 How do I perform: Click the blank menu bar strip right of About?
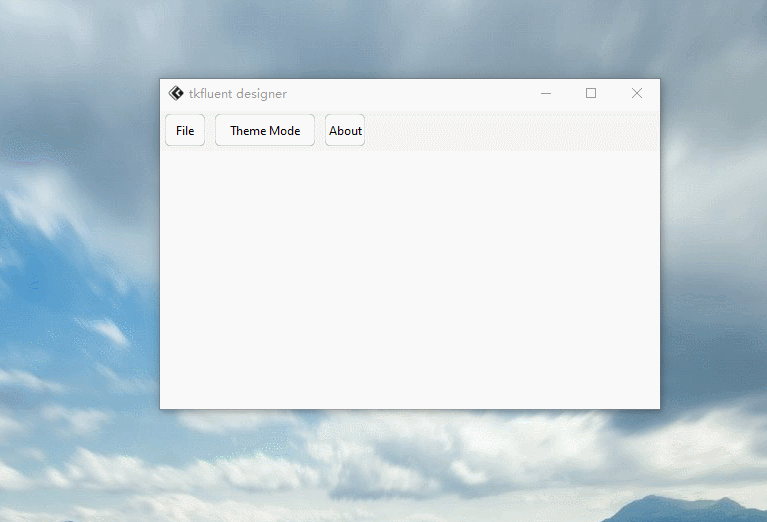(x=510, y=130)
